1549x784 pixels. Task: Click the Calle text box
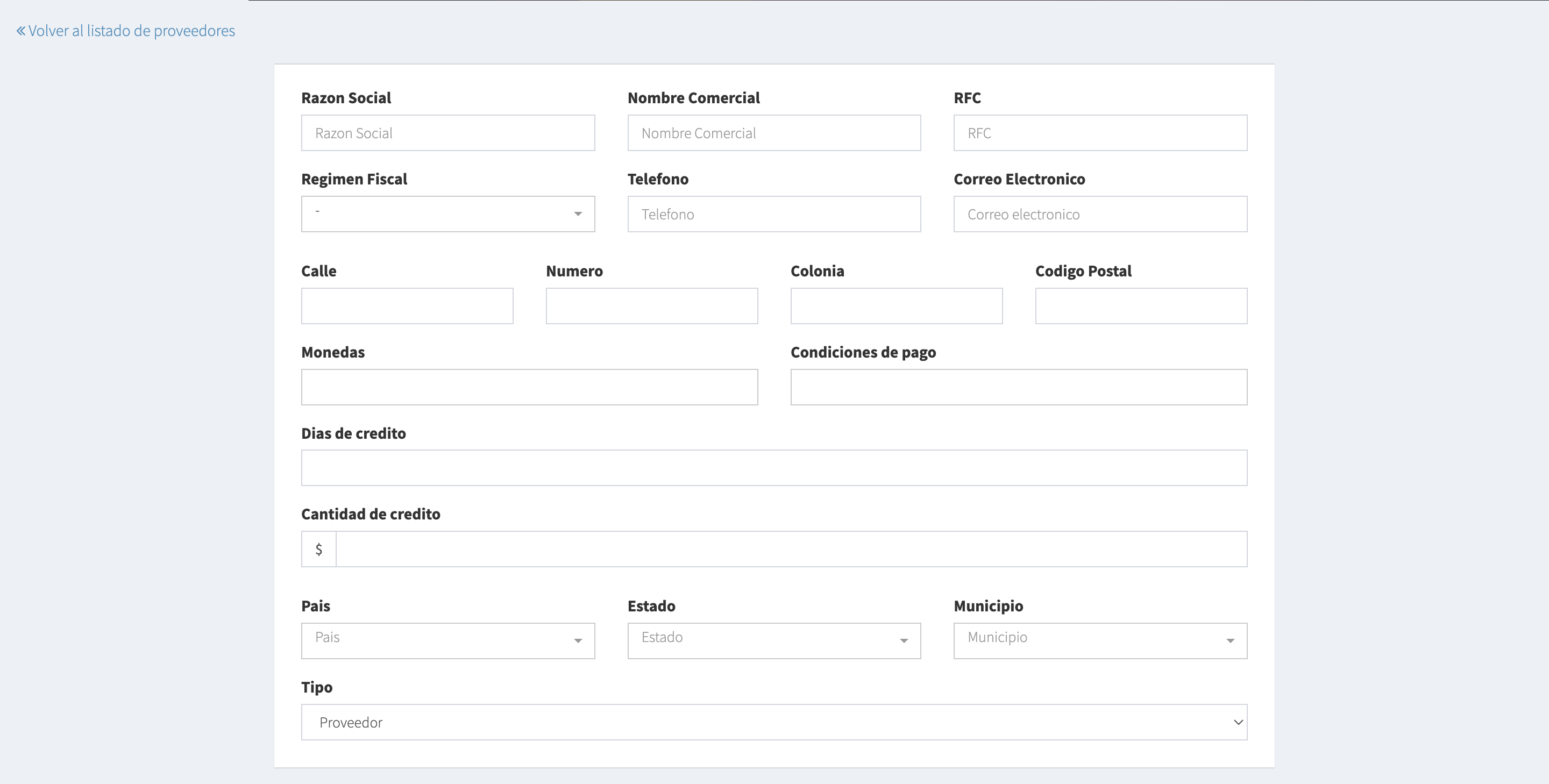coord(407,306)
